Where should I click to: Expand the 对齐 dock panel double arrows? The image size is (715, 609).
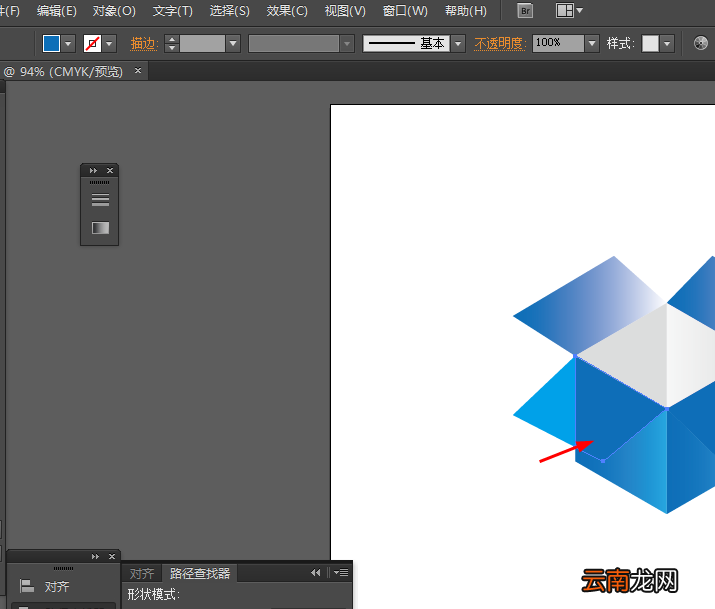click(x=95, y=557)
